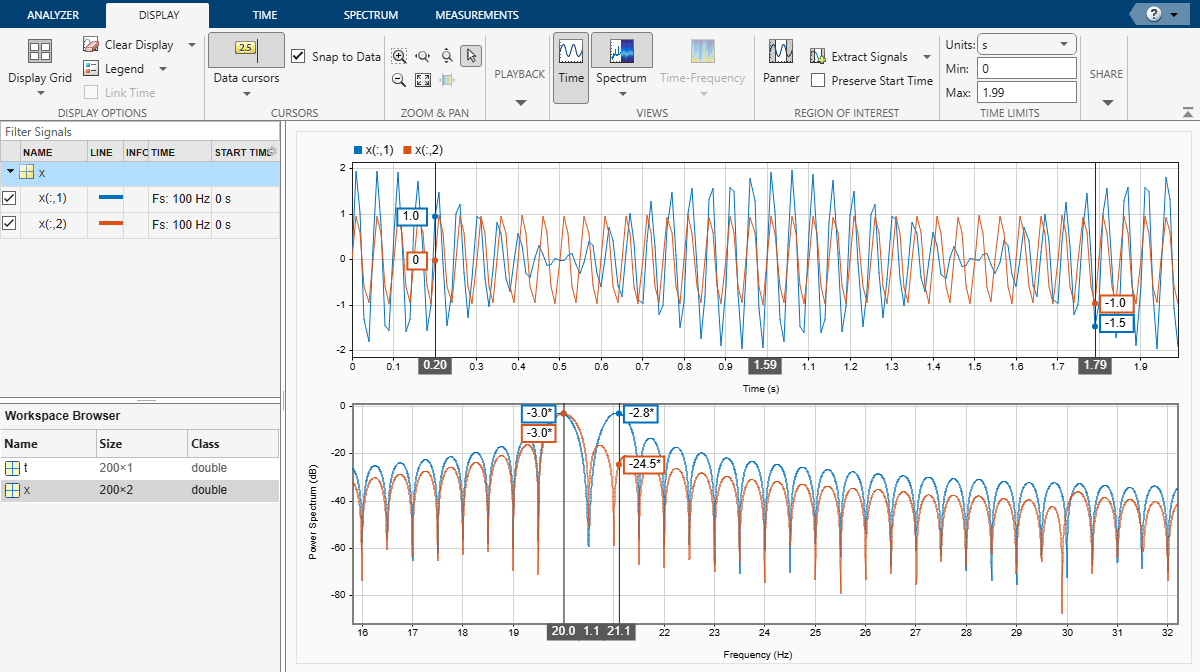This screenshot has width=1200, height=672.
Task: Click the Filter Signals search box
Action: click(139, 132)
